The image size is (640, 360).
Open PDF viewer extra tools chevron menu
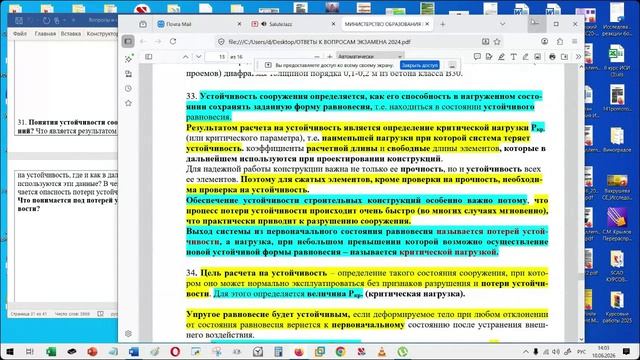tap(578, 57)
